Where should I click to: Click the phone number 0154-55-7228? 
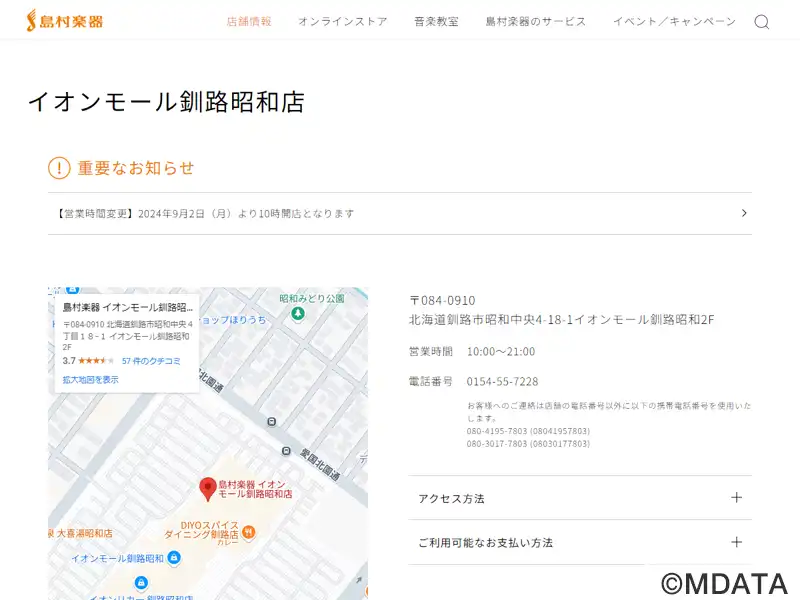(x=502, y=382)
